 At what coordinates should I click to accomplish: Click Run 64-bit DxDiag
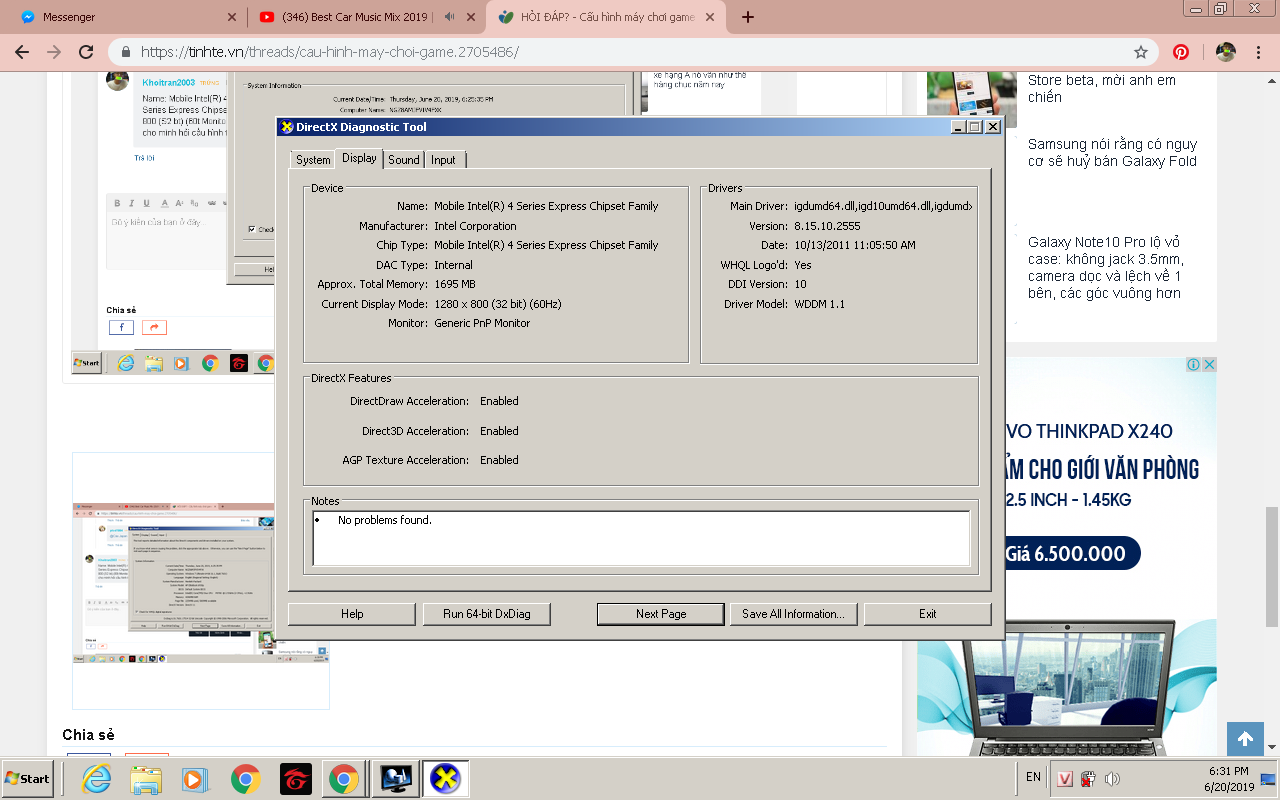[487, 614]
